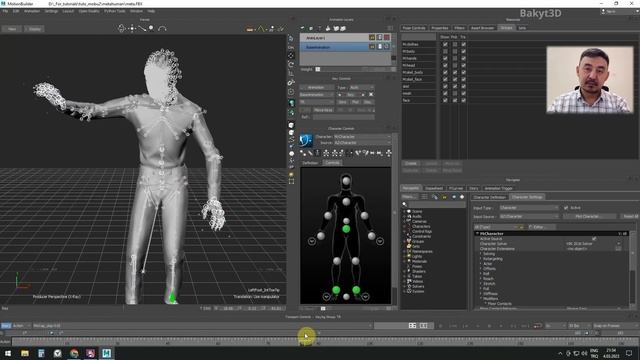
Task: Click the translate manipulator icon above viewer
Action: click(x=132, y=28)
